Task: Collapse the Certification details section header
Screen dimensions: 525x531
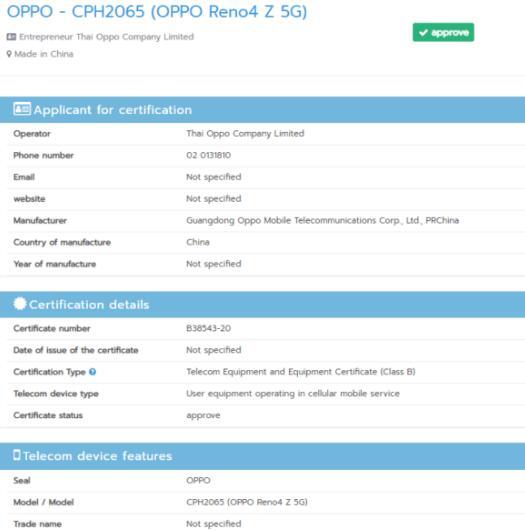Action: tap(262, 304)
